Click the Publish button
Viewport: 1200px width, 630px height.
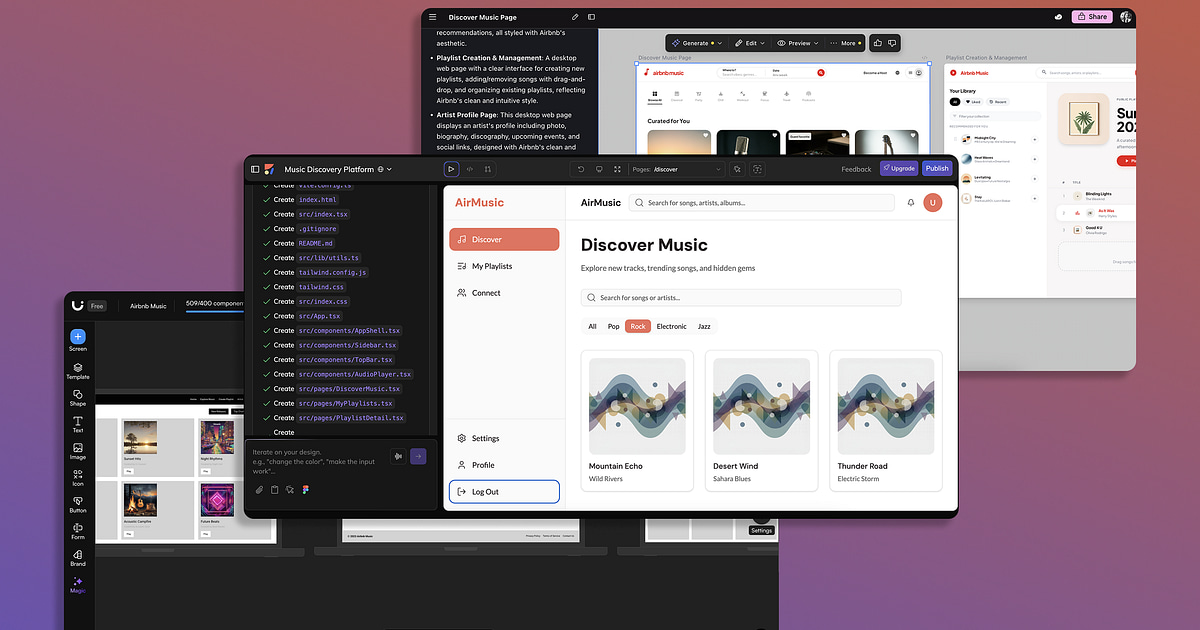(937, 168)
